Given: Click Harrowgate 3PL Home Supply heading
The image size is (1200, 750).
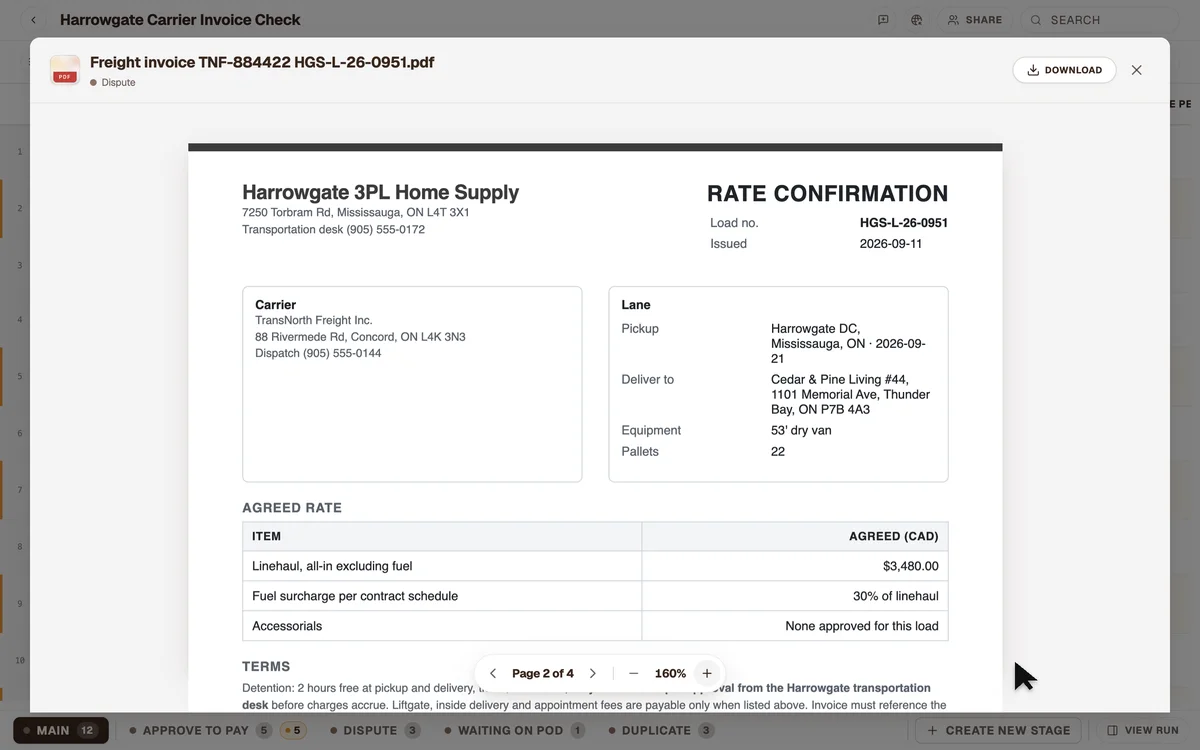Looking at the screenshot, I should click(x=381, y=192).
